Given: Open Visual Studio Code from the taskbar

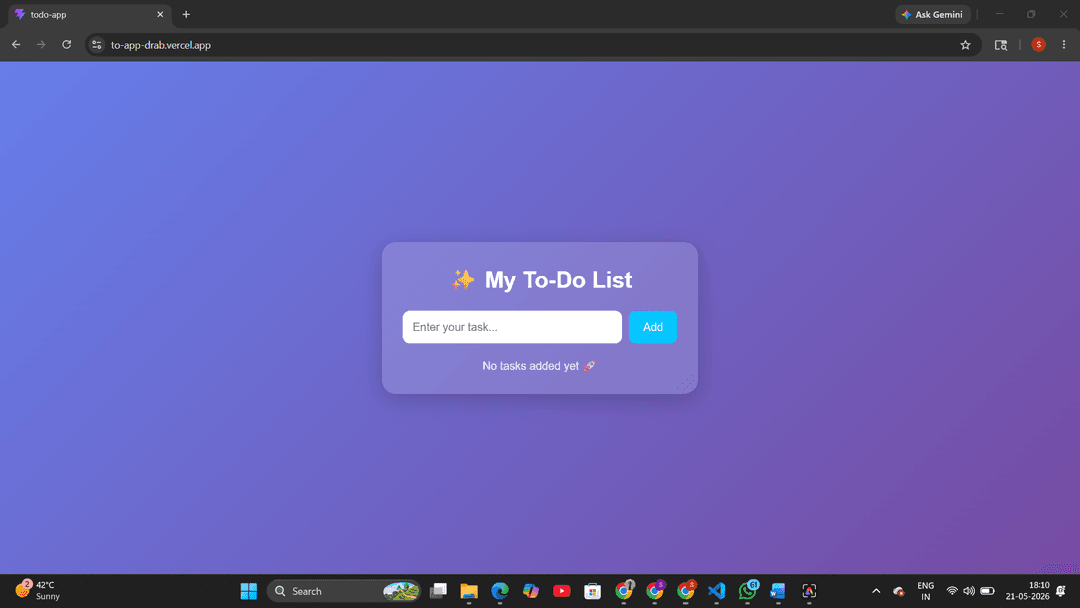Looking at the screenshot, I should [716, 591].
